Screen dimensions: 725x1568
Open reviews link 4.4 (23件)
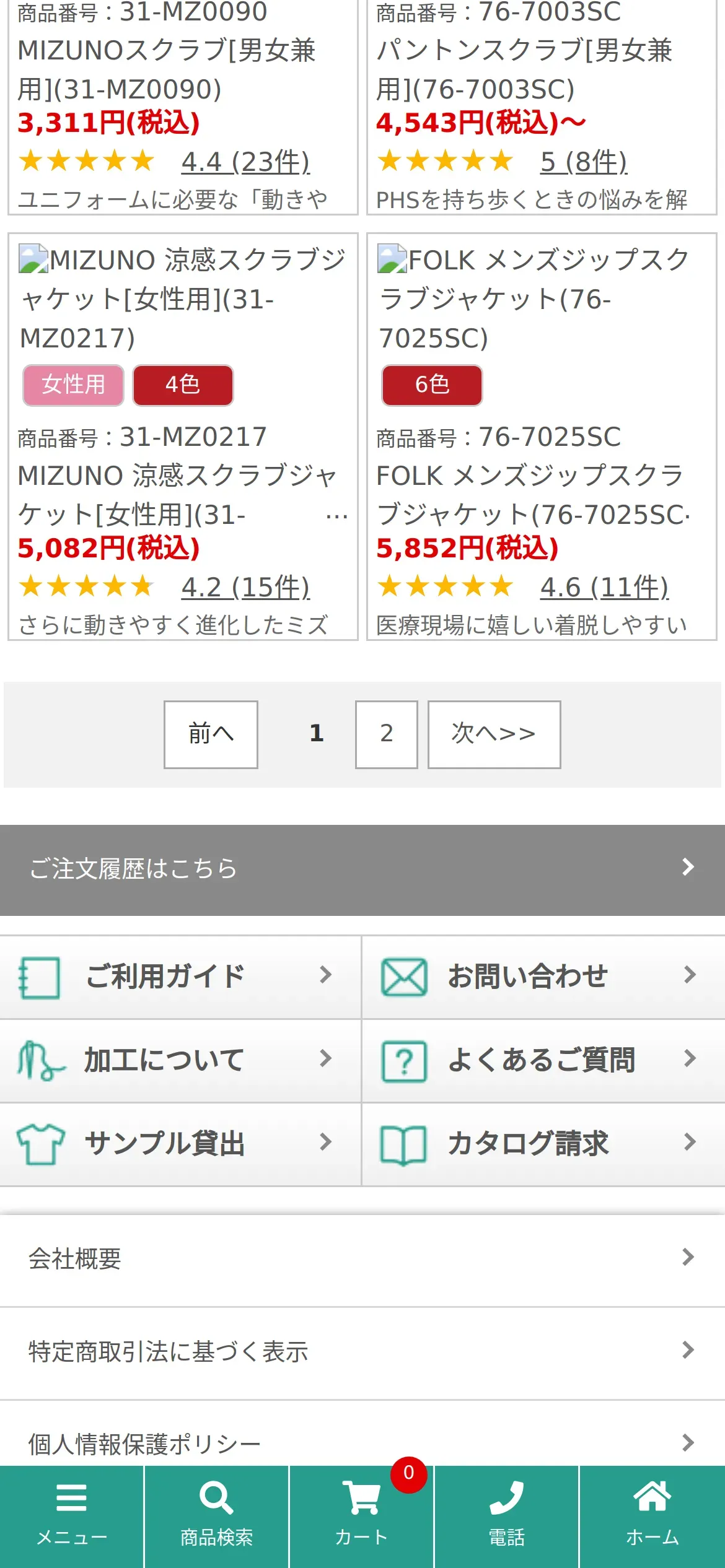(245, 162)
